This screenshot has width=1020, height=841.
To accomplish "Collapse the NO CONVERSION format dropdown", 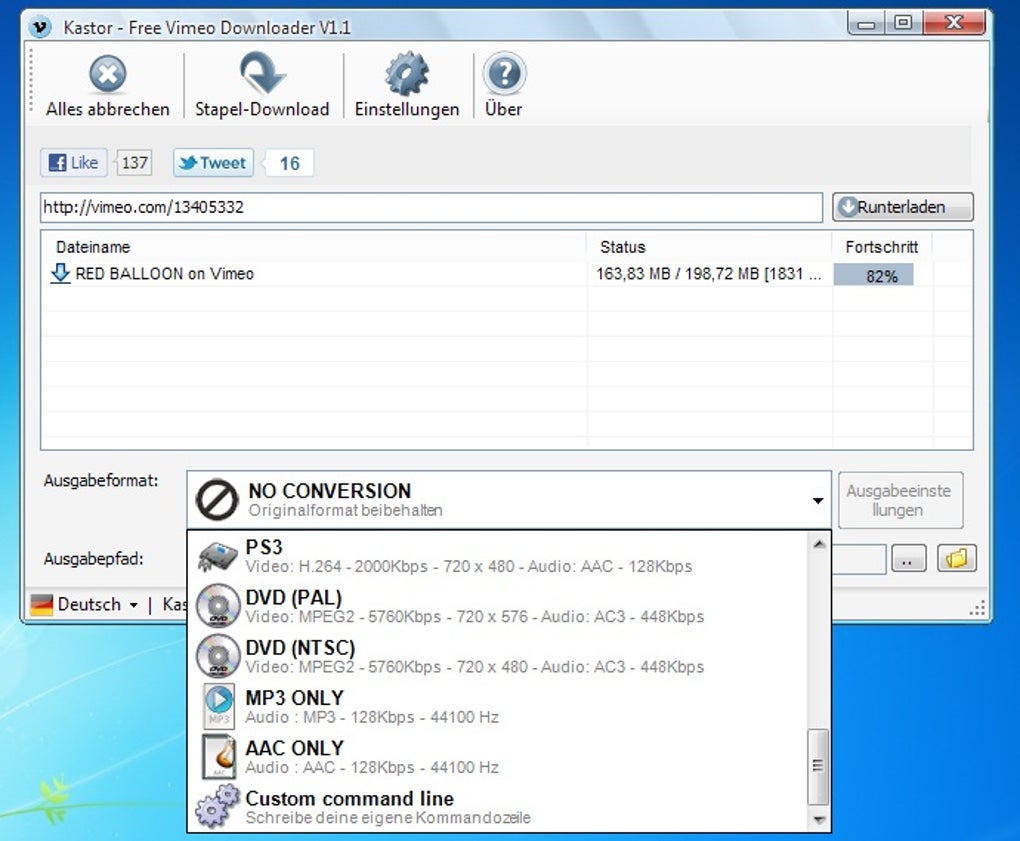I will pos(818,500).
